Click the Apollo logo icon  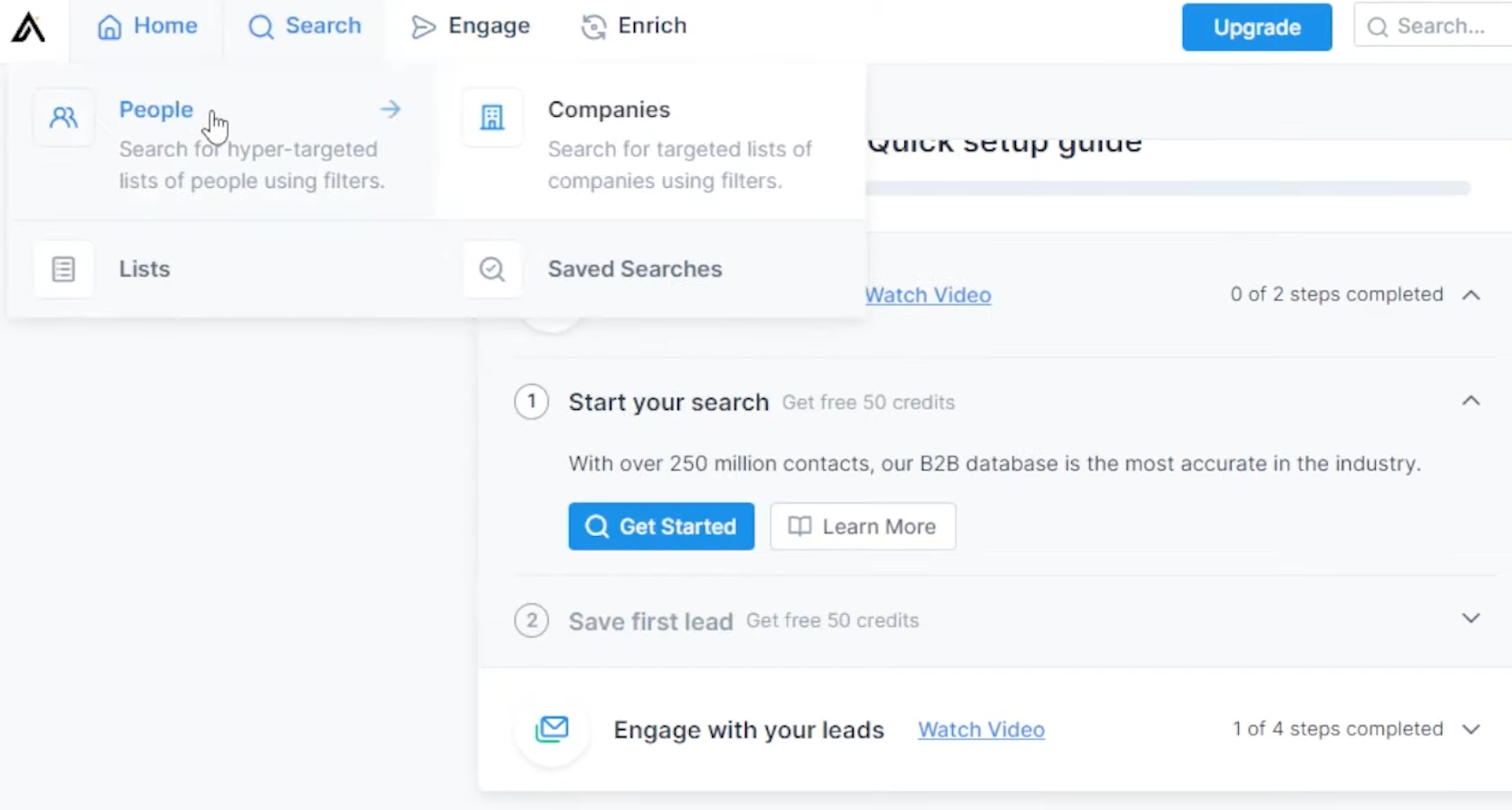pos(28,27)
